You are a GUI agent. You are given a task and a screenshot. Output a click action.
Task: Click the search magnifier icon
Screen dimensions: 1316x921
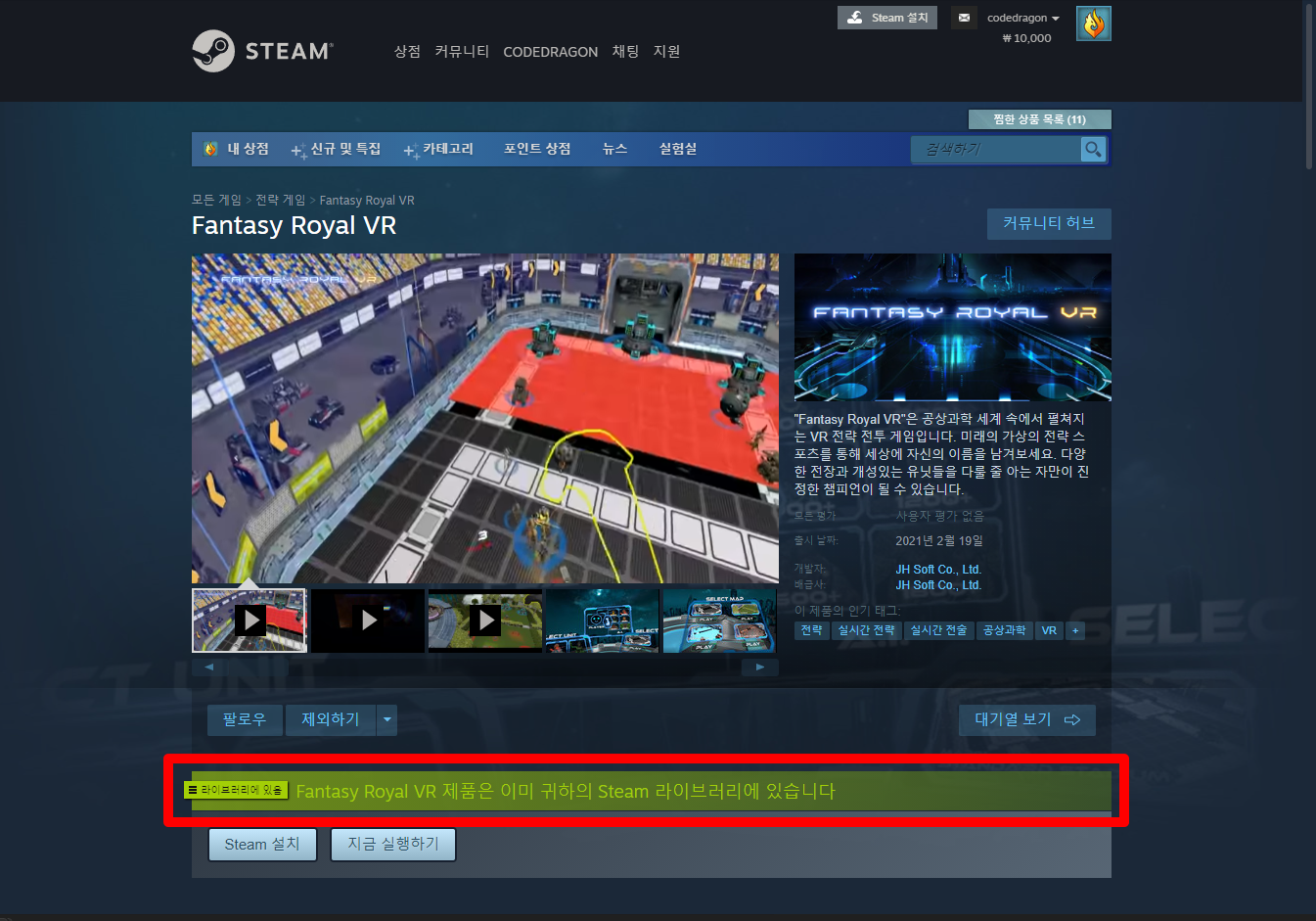pyautogui.click(x=1093, y=149)
